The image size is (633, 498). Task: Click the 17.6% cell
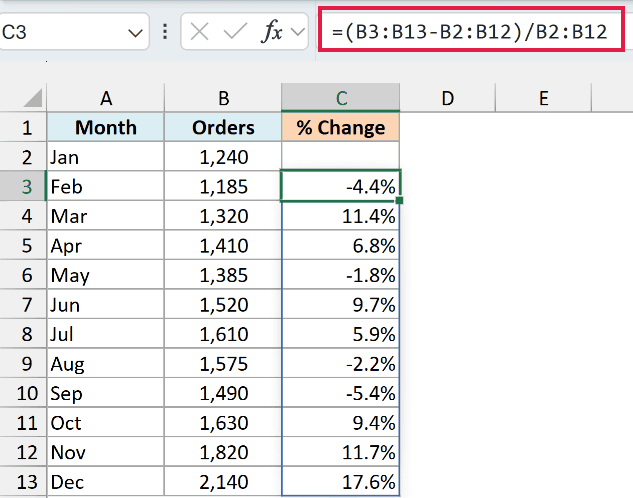(x=341, y=481)
